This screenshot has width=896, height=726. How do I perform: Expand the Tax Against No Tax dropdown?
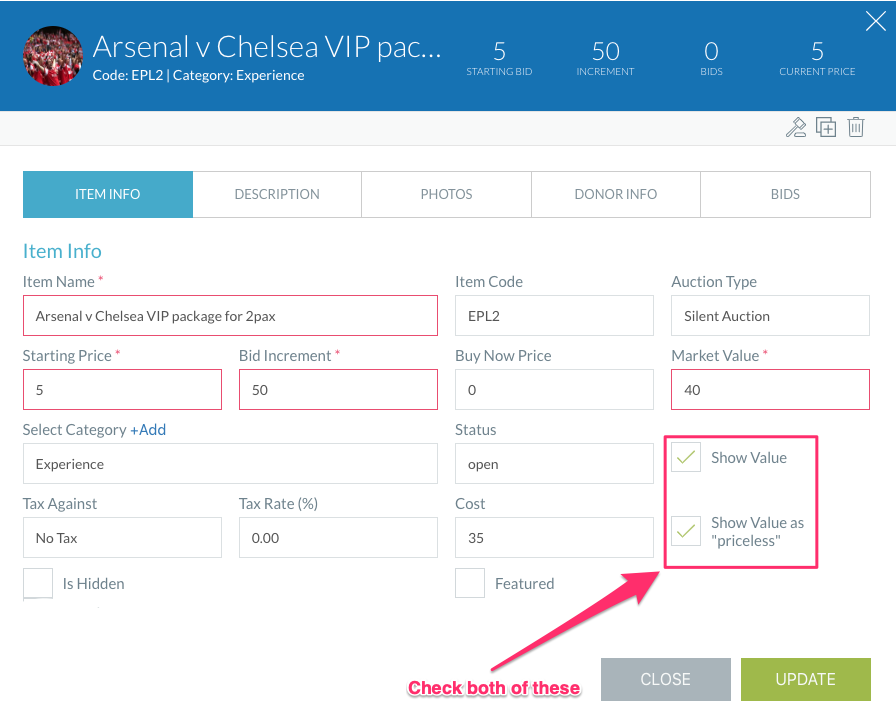pos(122,537)
